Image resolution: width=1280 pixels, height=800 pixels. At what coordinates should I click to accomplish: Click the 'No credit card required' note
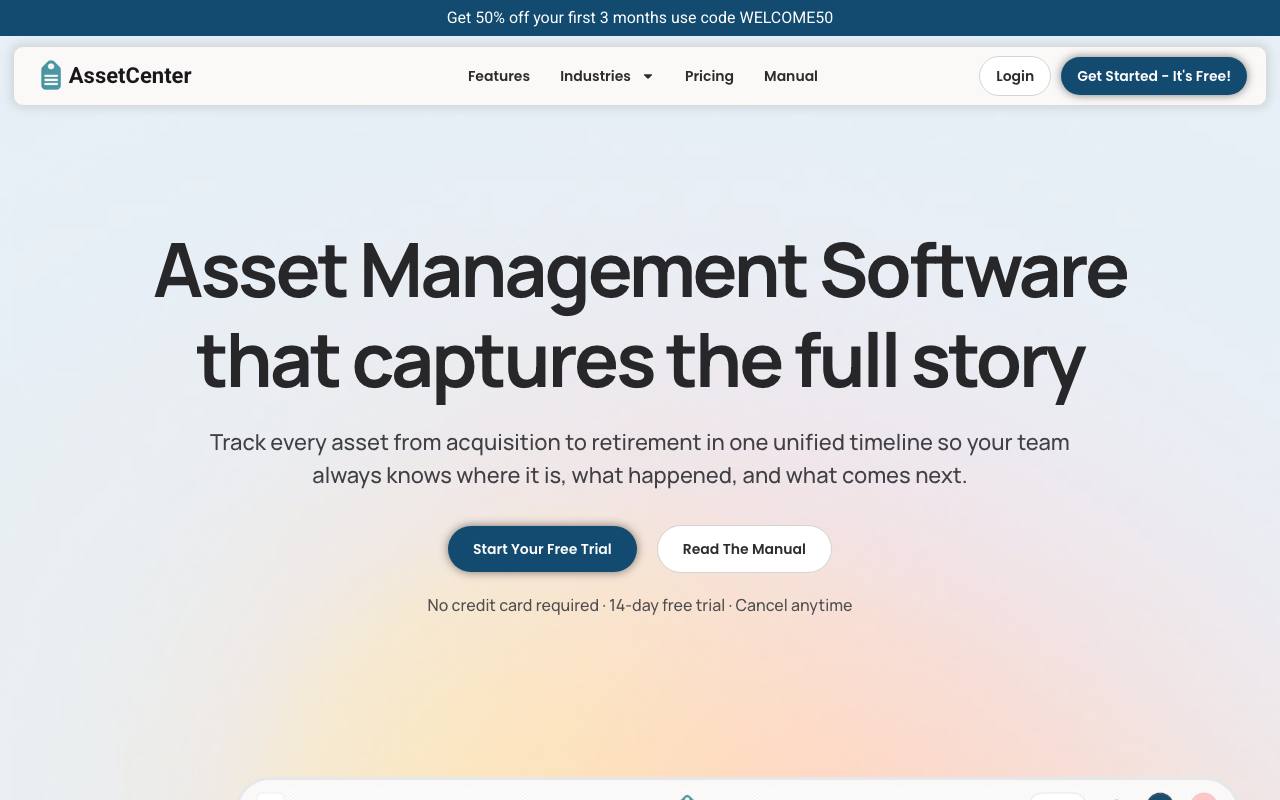(640, 605)
